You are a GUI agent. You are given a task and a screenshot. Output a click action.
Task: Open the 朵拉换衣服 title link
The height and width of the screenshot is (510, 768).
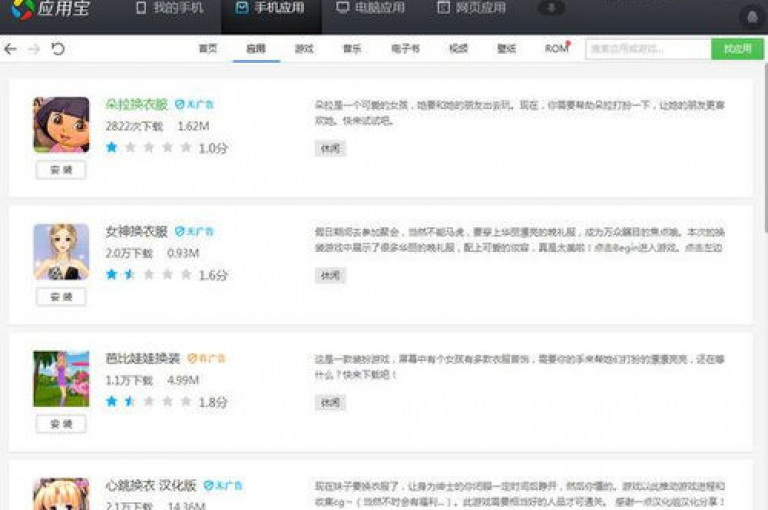click(137, 104)
